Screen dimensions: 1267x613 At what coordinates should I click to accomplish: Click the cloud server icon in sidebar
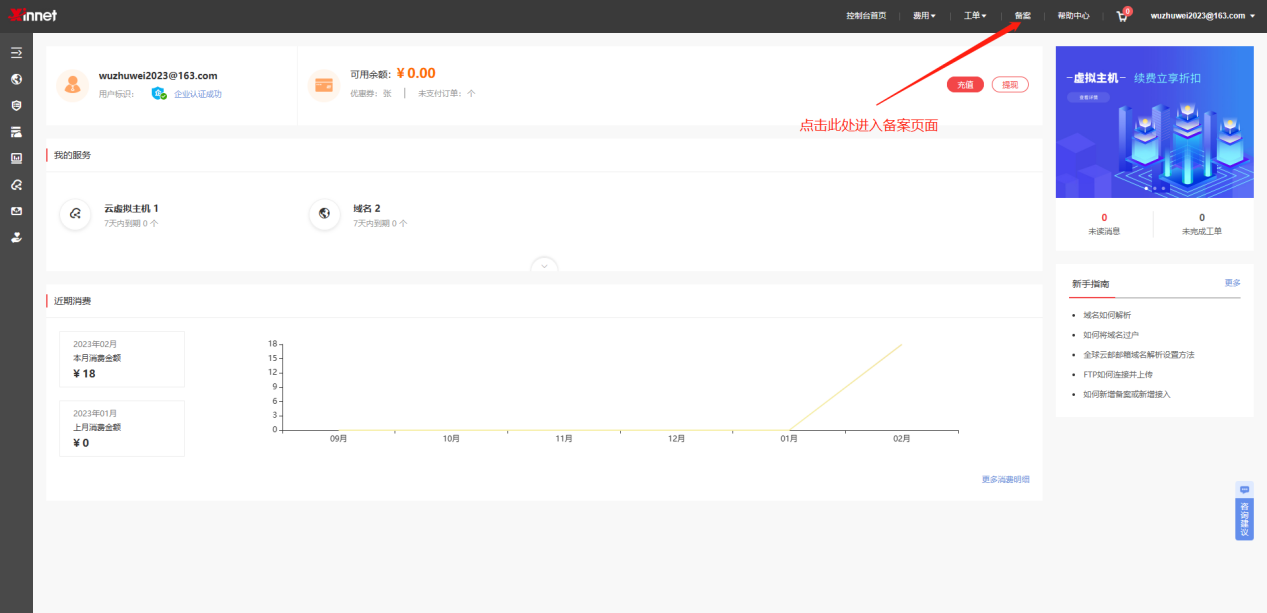tap(16, 132)
